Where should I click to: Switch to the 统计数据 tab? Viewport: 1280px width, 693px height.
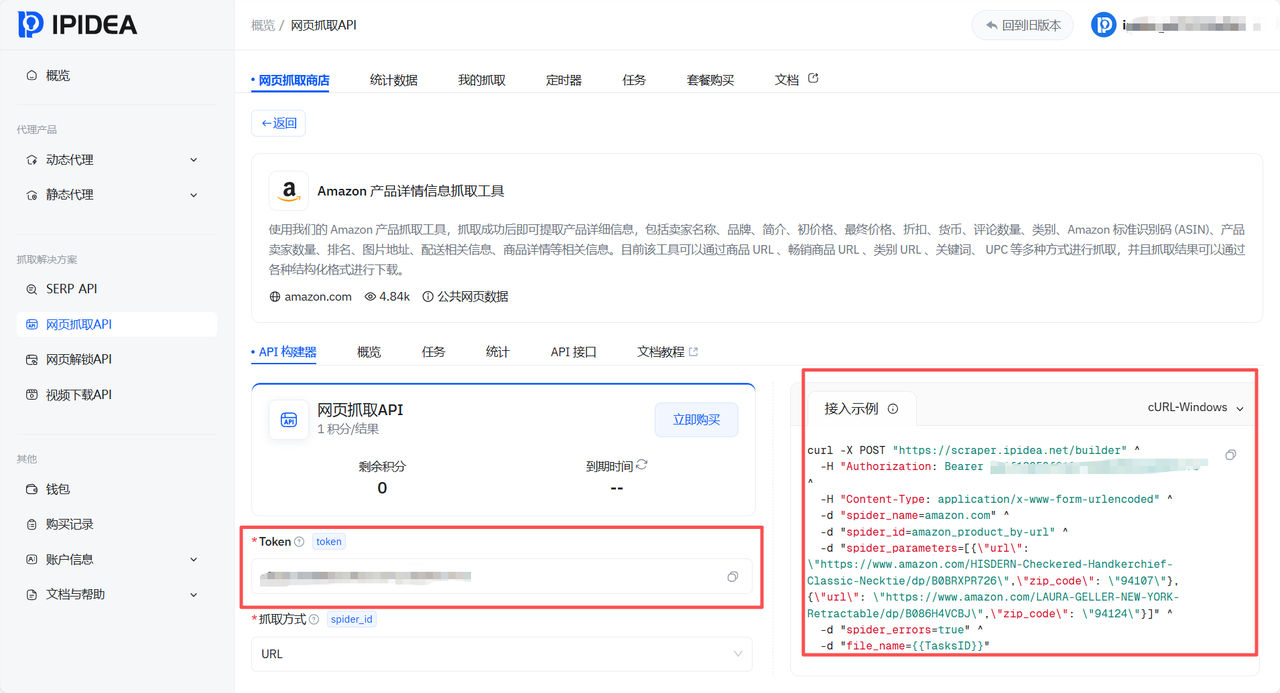[x=394, y=80]
